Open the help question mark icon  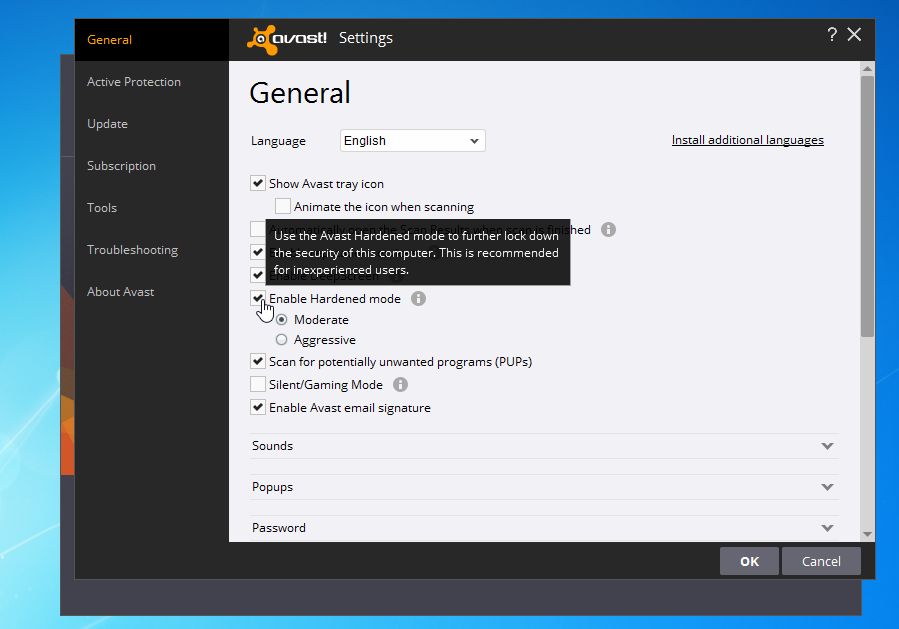click(x=832, y=35)
